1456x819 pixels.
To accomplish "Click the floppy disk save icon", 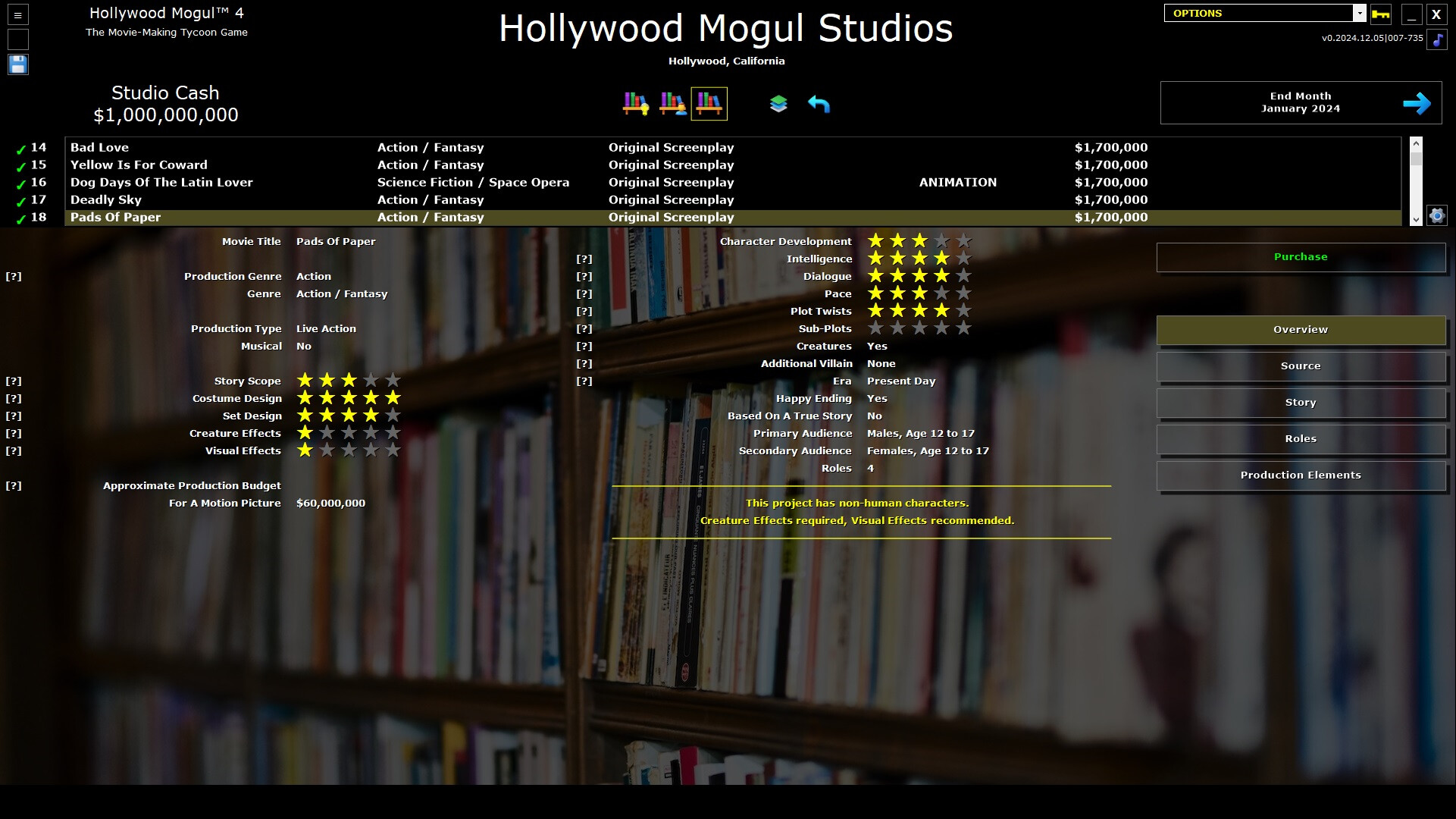I will click(17, 64).
